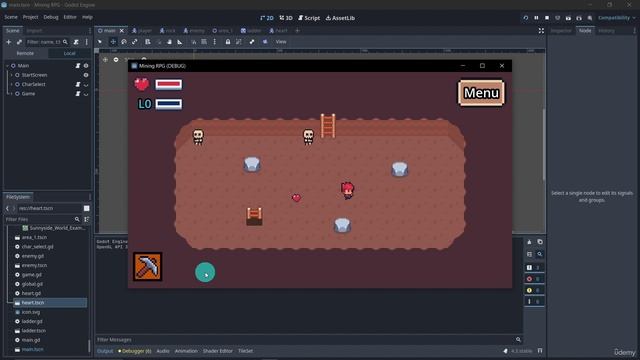Reload the running project
The width and height of the screenshot is (640, 360).
[526, 18]
